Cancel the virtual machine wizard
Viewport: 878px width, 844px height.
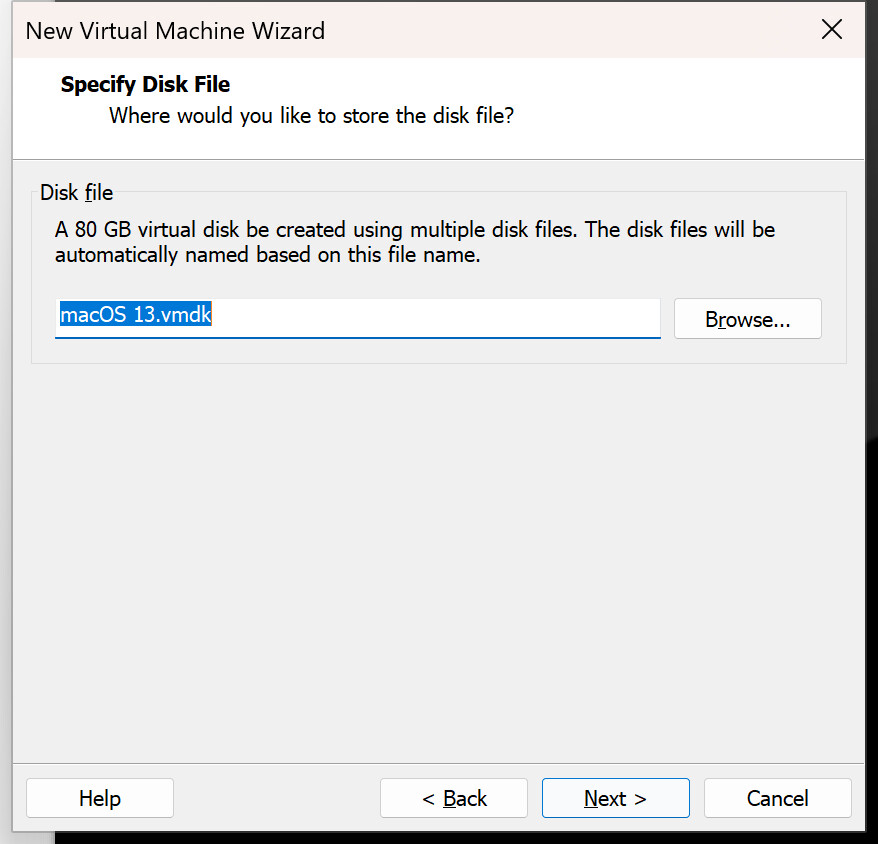tap(777, 798)
